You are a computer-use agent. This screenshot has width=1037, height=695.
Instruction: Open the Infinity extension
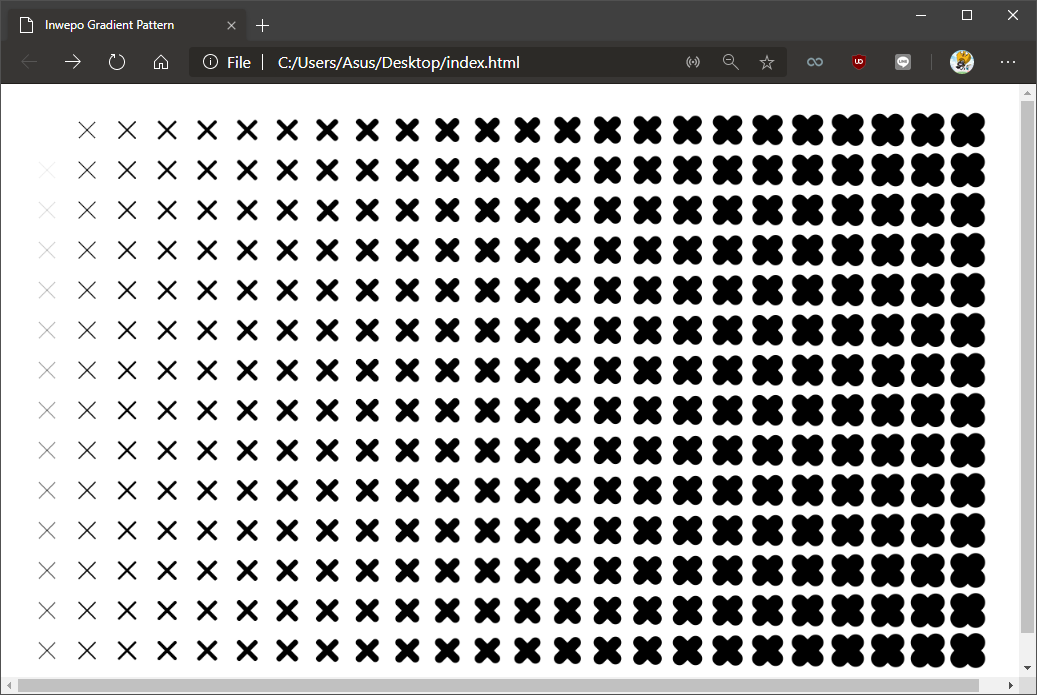point(814,61)
